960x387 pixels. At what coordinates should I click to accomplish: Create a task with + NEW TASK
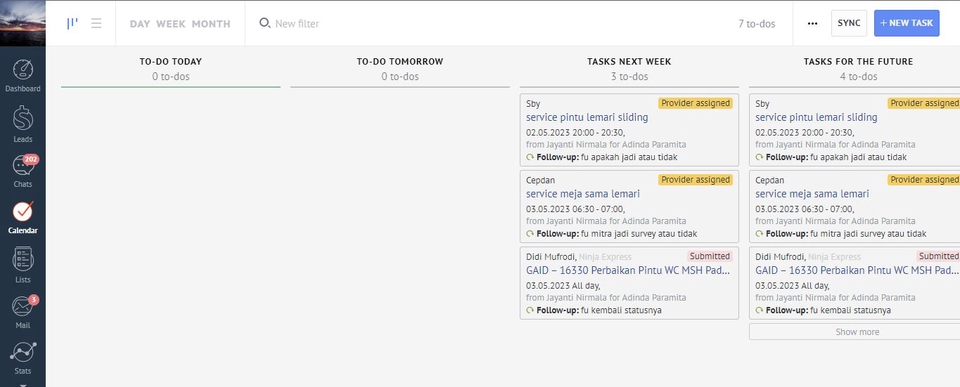(x=907, y=23)
